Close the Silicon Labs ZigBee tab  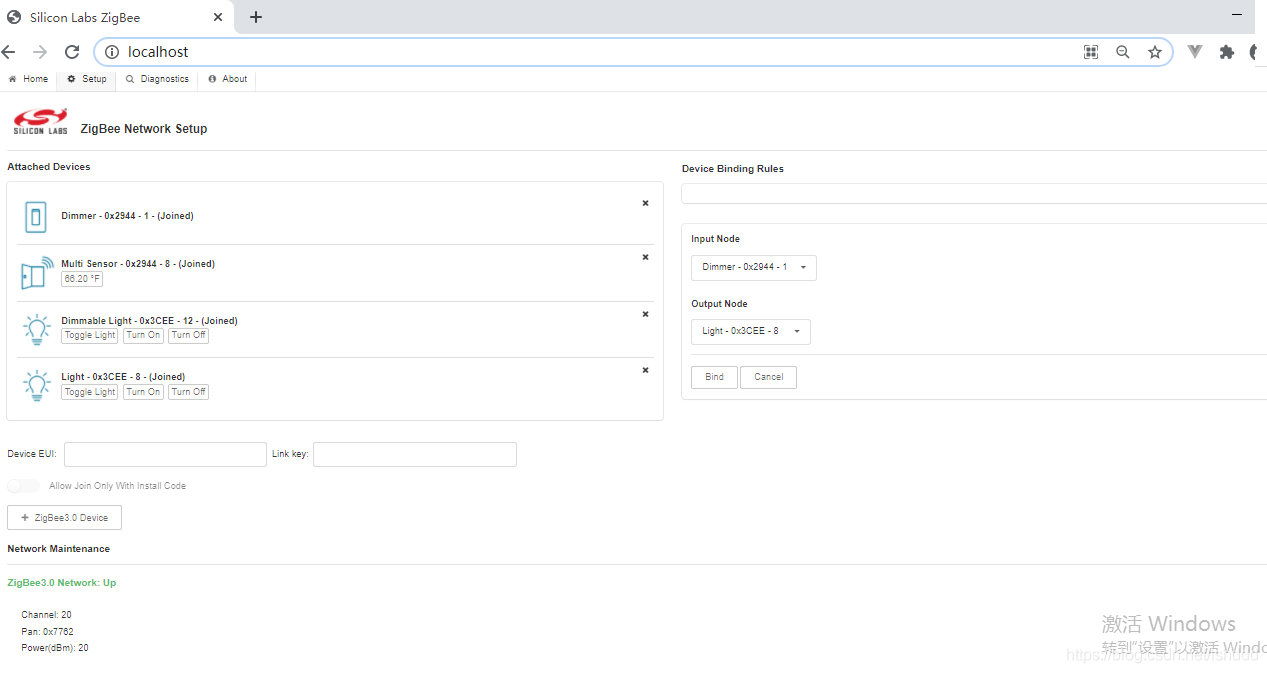[219, 17]
